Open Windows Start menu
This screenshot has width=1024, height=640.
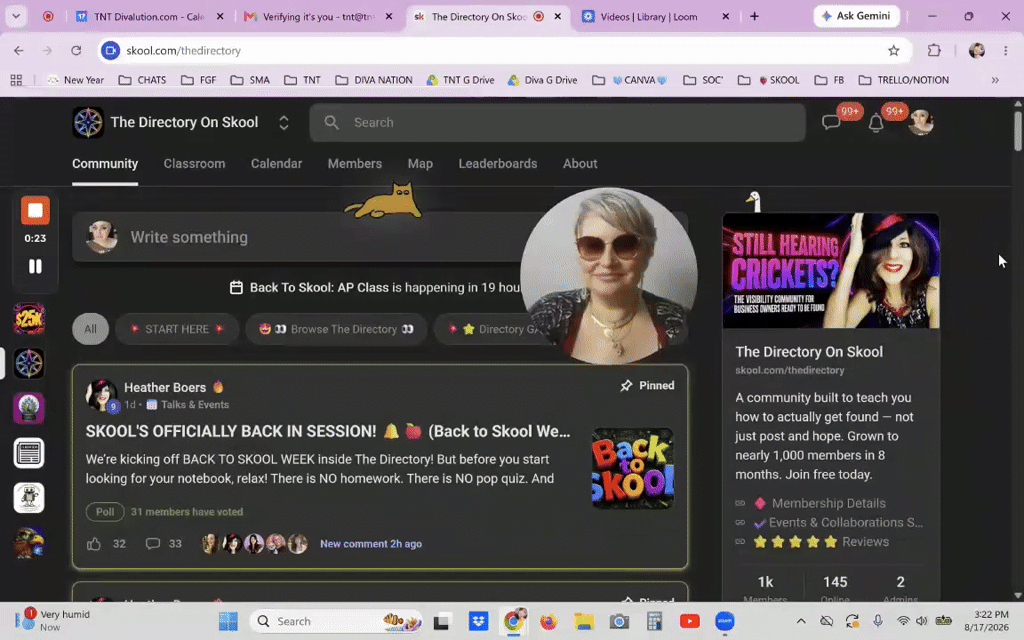tap(228, 621)
